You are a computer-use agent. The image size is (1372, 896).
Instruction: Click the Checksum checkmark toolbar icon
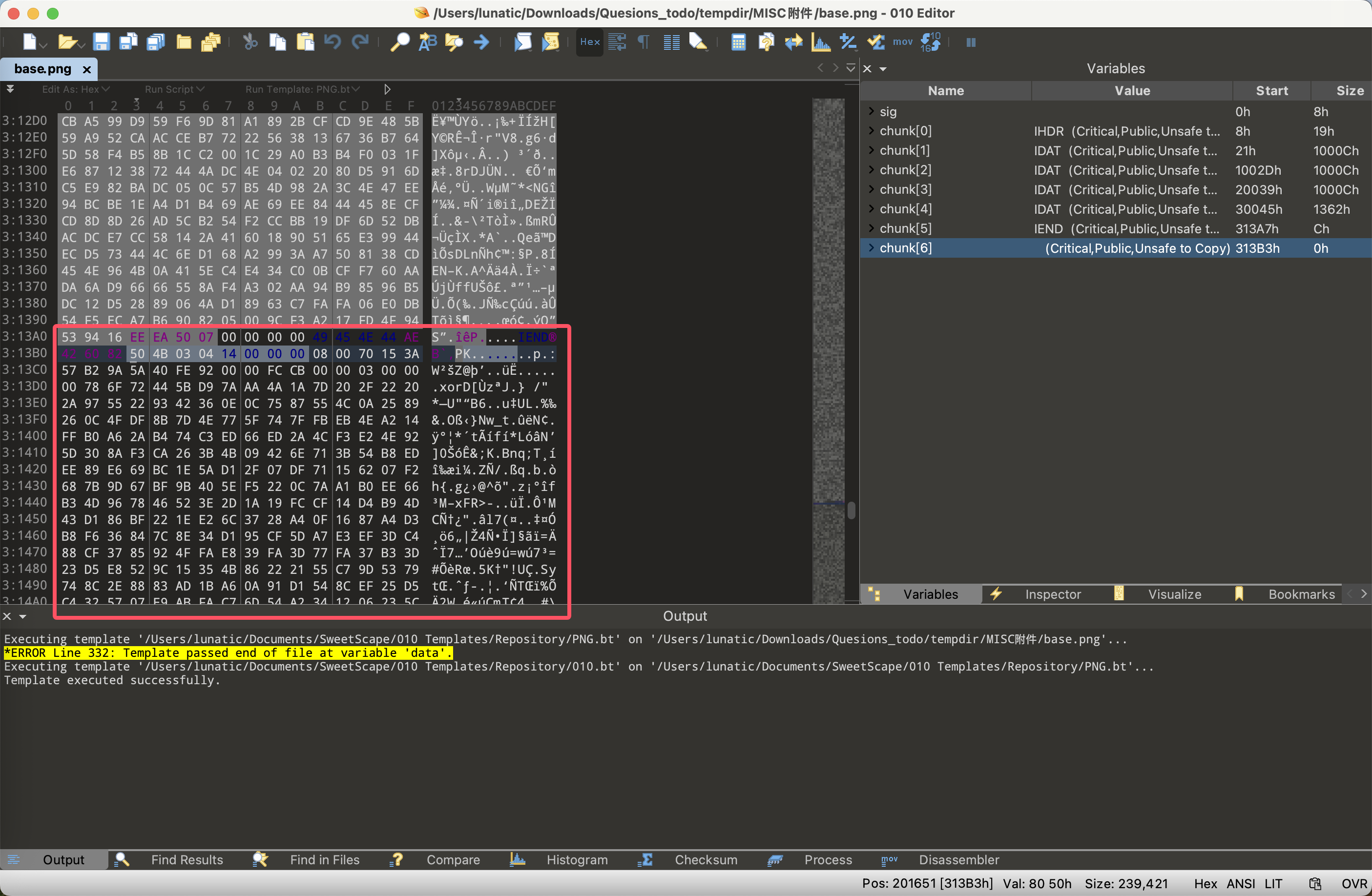pyautogui.click(x=875, y=42)
